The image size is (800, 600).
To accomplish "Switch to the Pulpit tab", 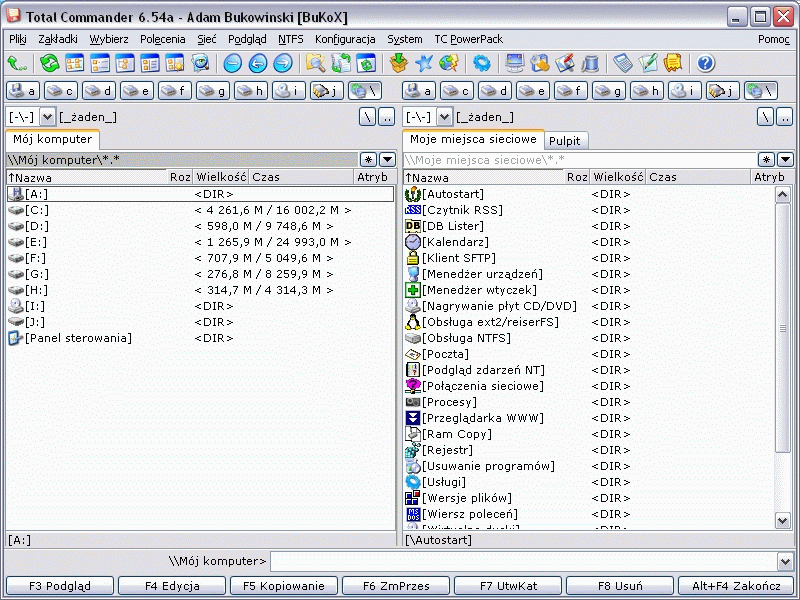I will pos(565,141).
